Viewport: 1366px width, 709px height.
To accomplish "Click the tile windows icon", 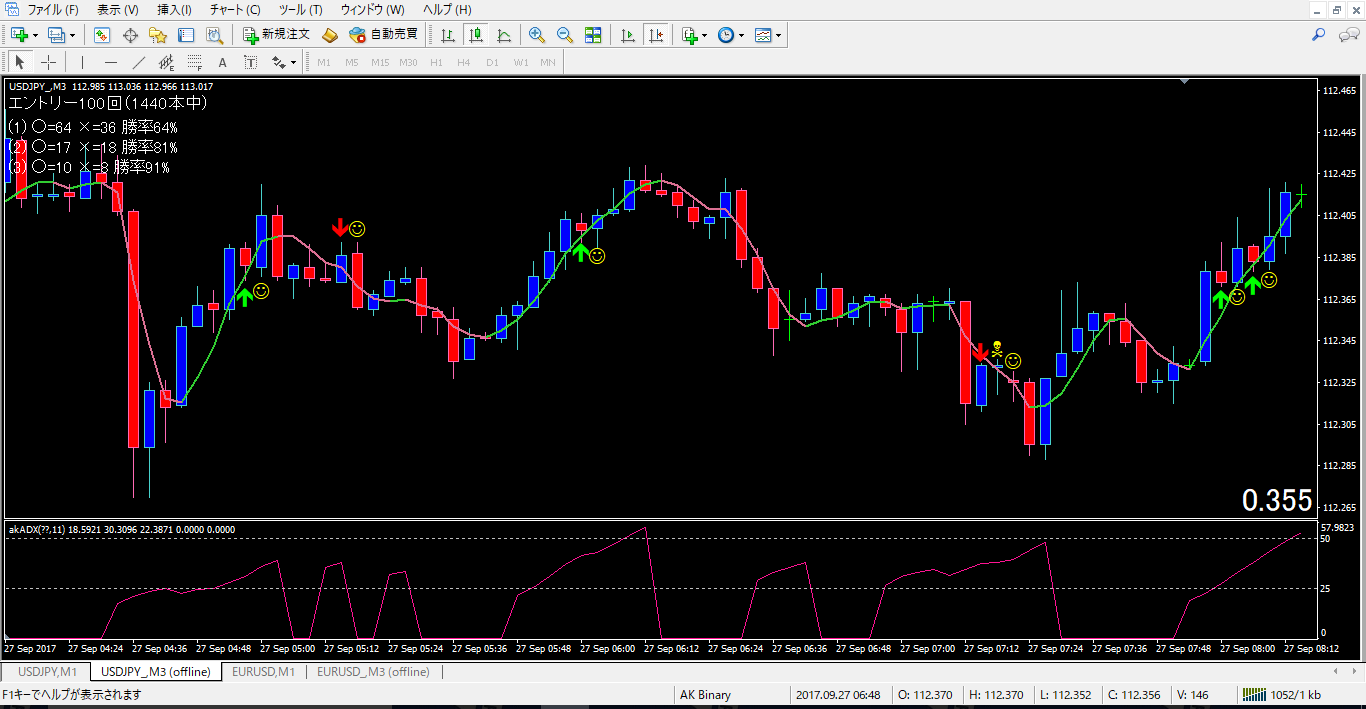I will (593, 35).
